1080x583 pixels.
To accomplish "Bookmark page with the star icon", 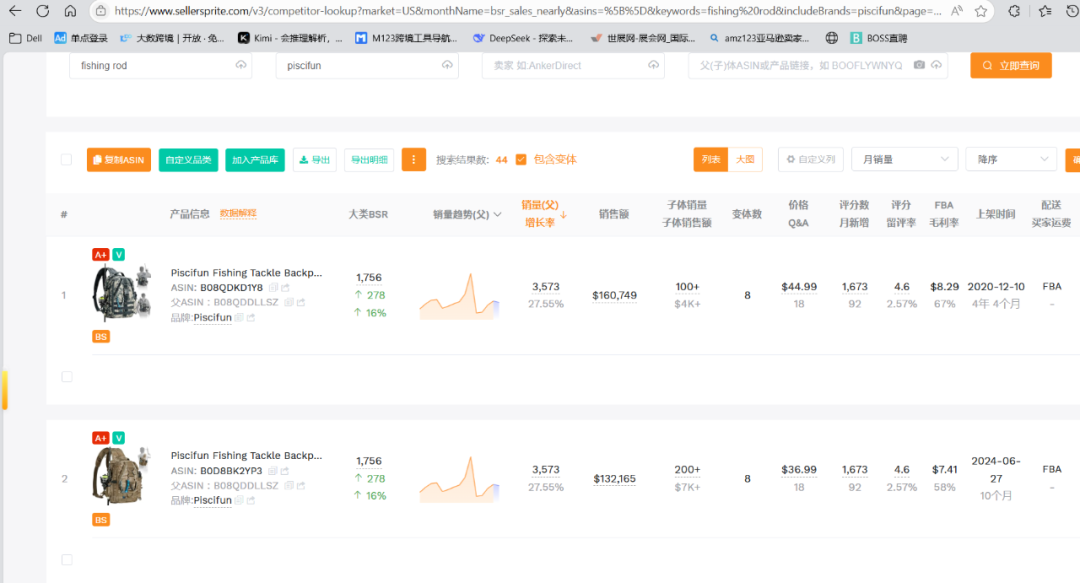I will click(x=983, y=11).
